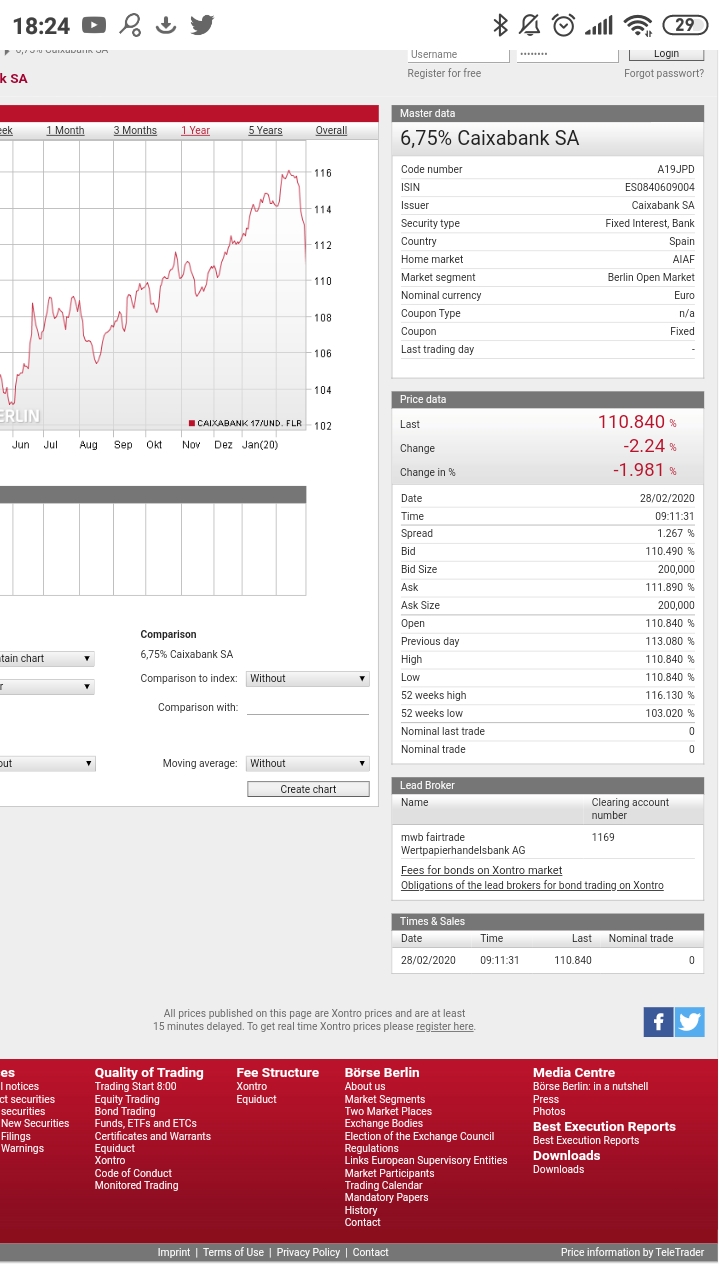The width and height of the screenshot is (720, 1280).
Task: Select the 3 Months chart range
Action: (x=135, y=130)
